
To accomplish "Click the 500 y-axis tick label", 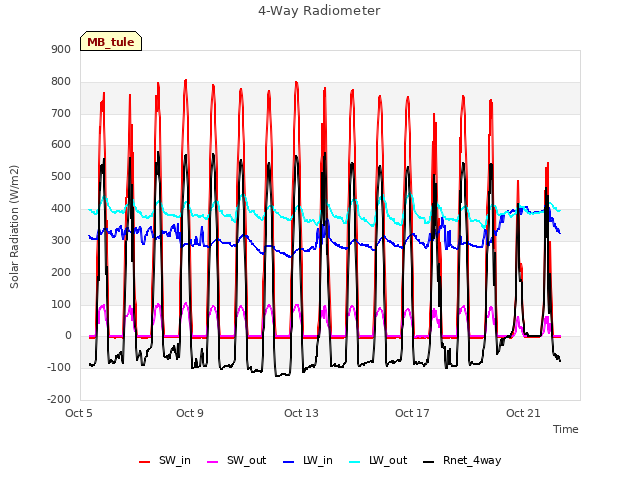I will 61,176.
